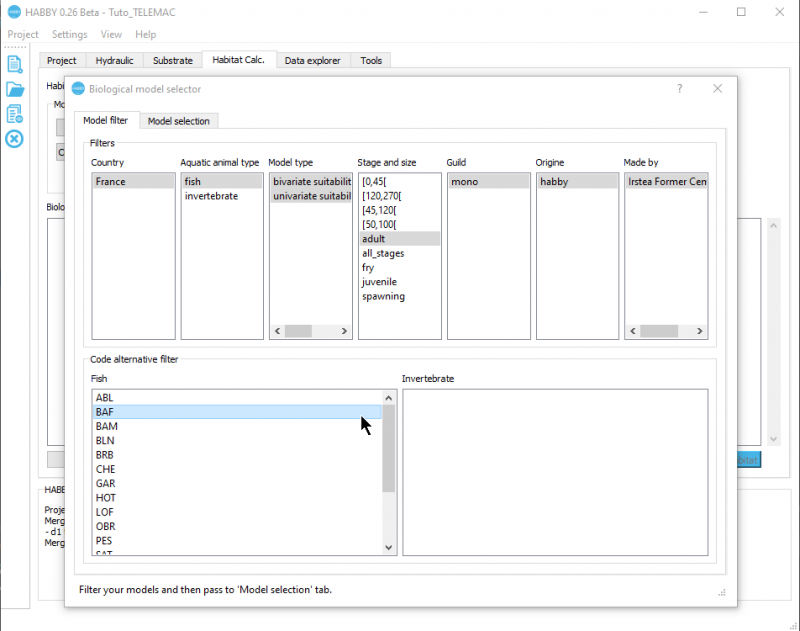The image size is (800, 631).
Task: Select 'France' in the Country filter
Action: (x=110, y=182)
